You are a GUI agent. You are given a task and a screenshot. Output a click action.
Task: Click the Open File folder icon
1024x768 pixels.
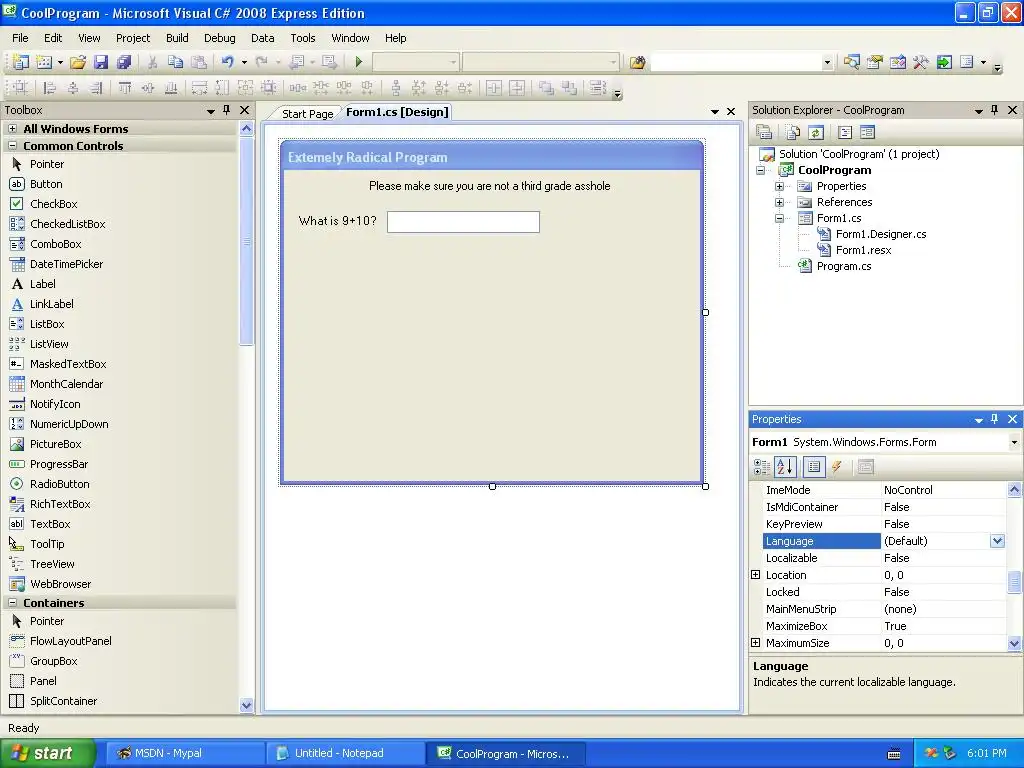[78, 62]
